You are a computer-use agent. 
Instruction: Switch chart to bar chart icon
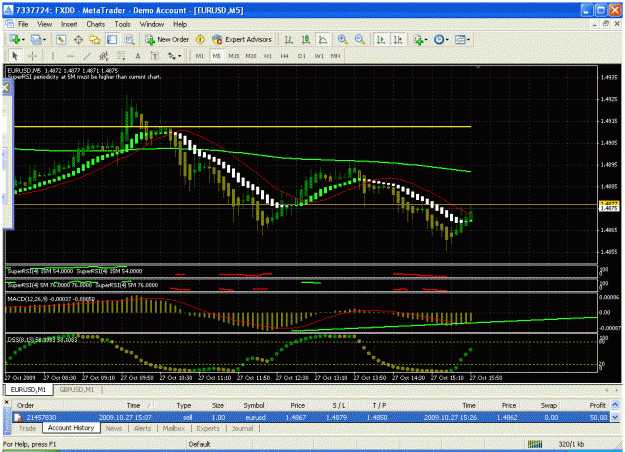[289, 39]
